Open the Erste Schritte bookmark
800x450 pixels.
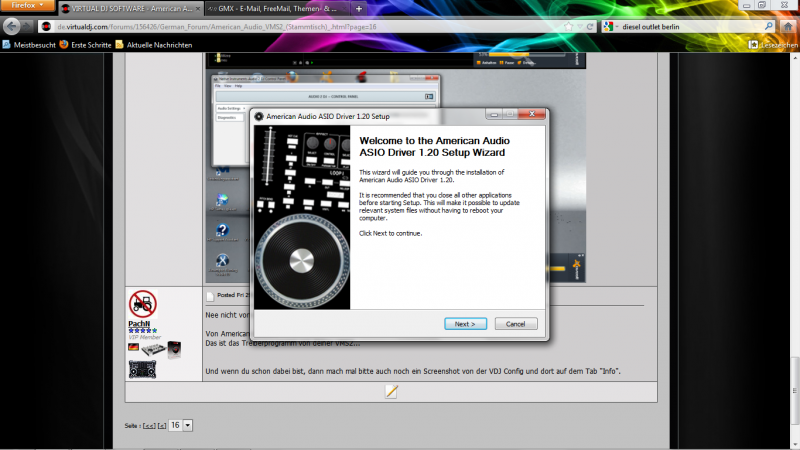tap(86, 45)
